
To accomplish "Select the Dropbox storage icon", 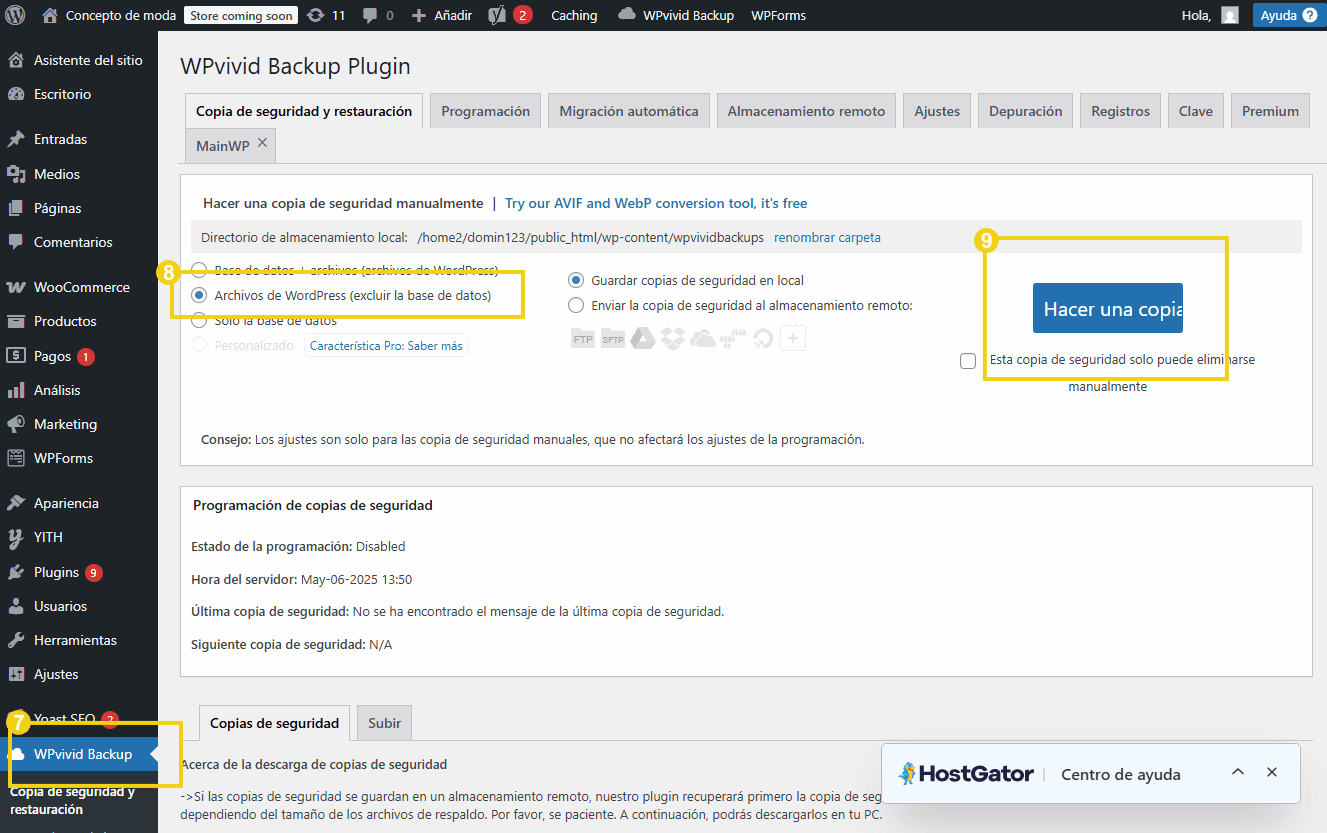I will tap(673, 339).
